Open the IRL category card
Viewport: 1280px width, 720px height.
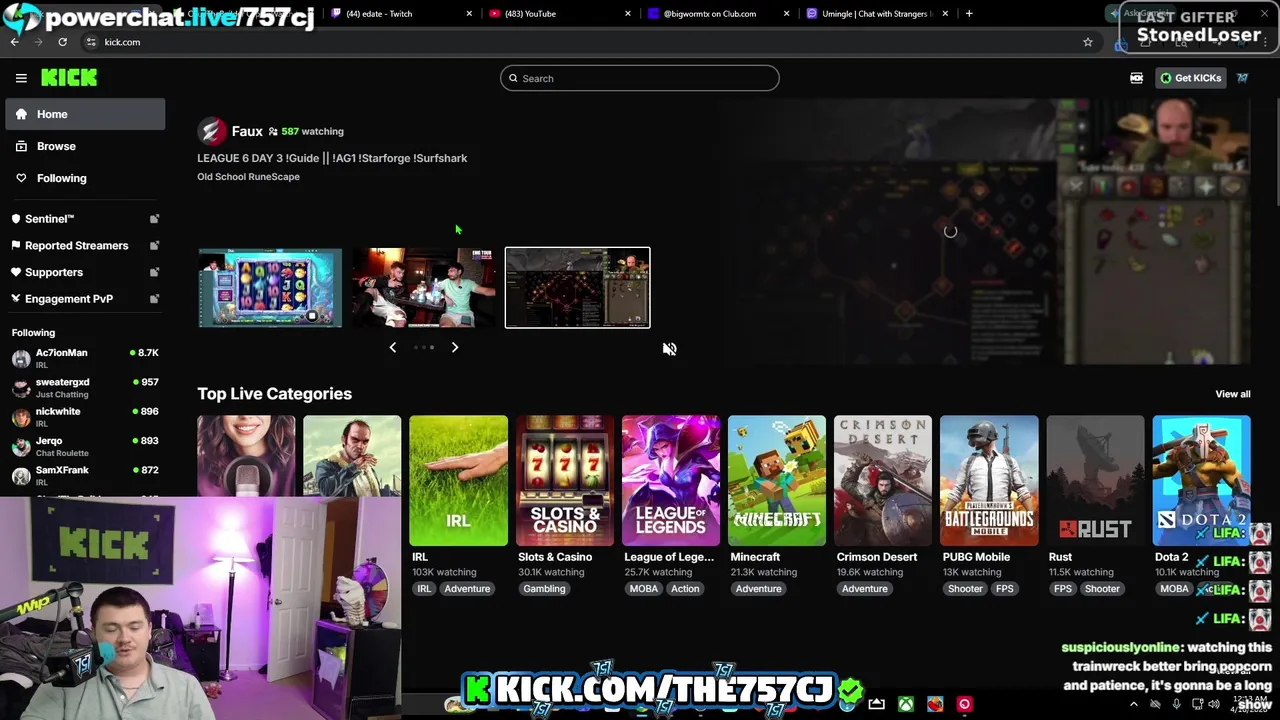click(x=458, y=481)
